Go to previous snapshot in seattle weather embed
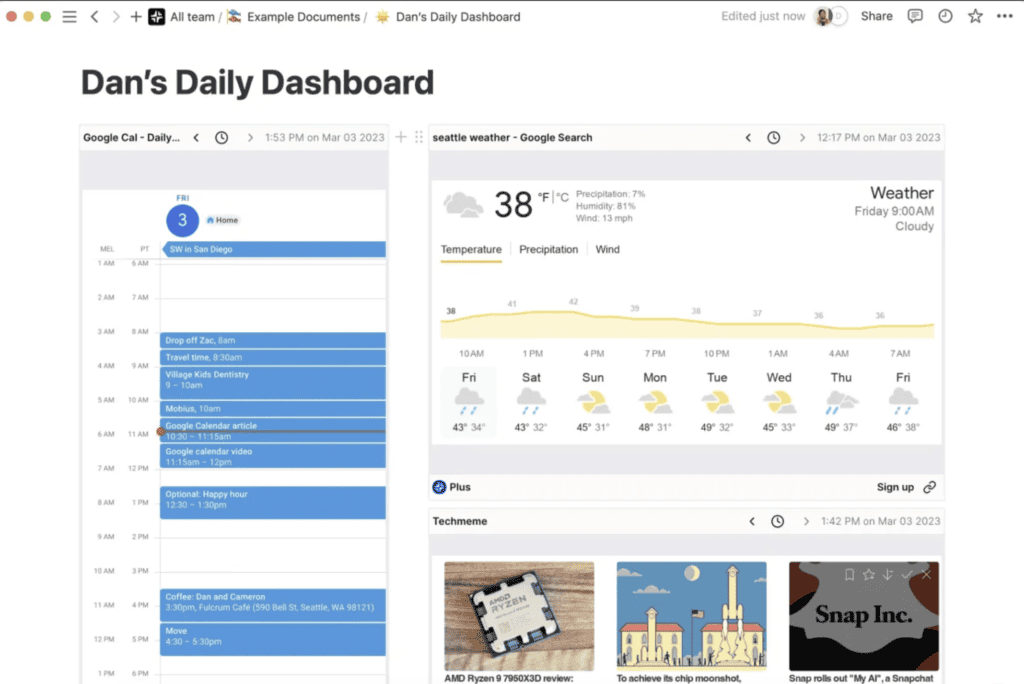The image size is (1024, 684). coord(748,138)
